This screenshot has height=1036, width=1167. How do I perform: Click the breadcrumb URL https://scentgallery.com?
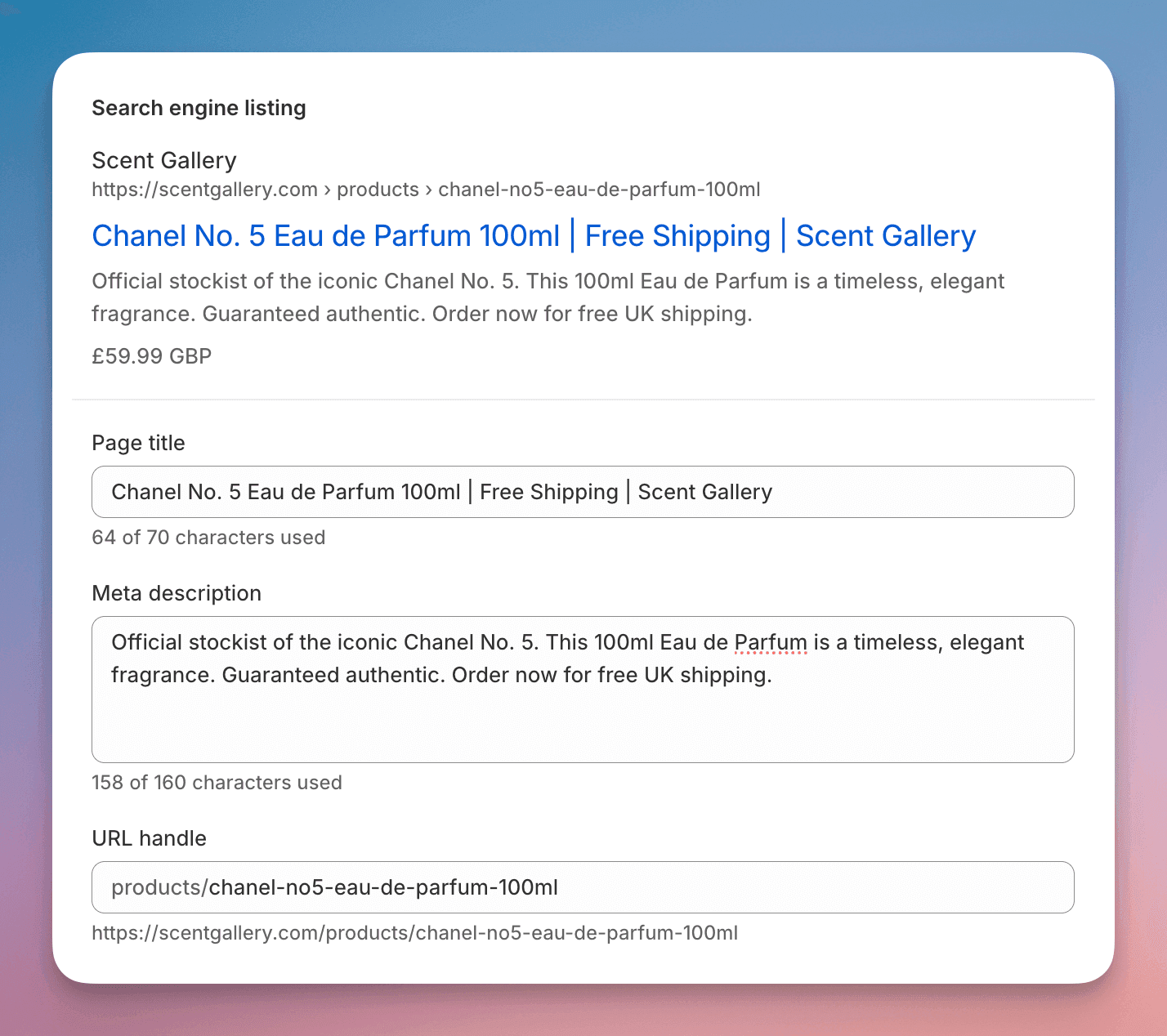click(204, 190)
